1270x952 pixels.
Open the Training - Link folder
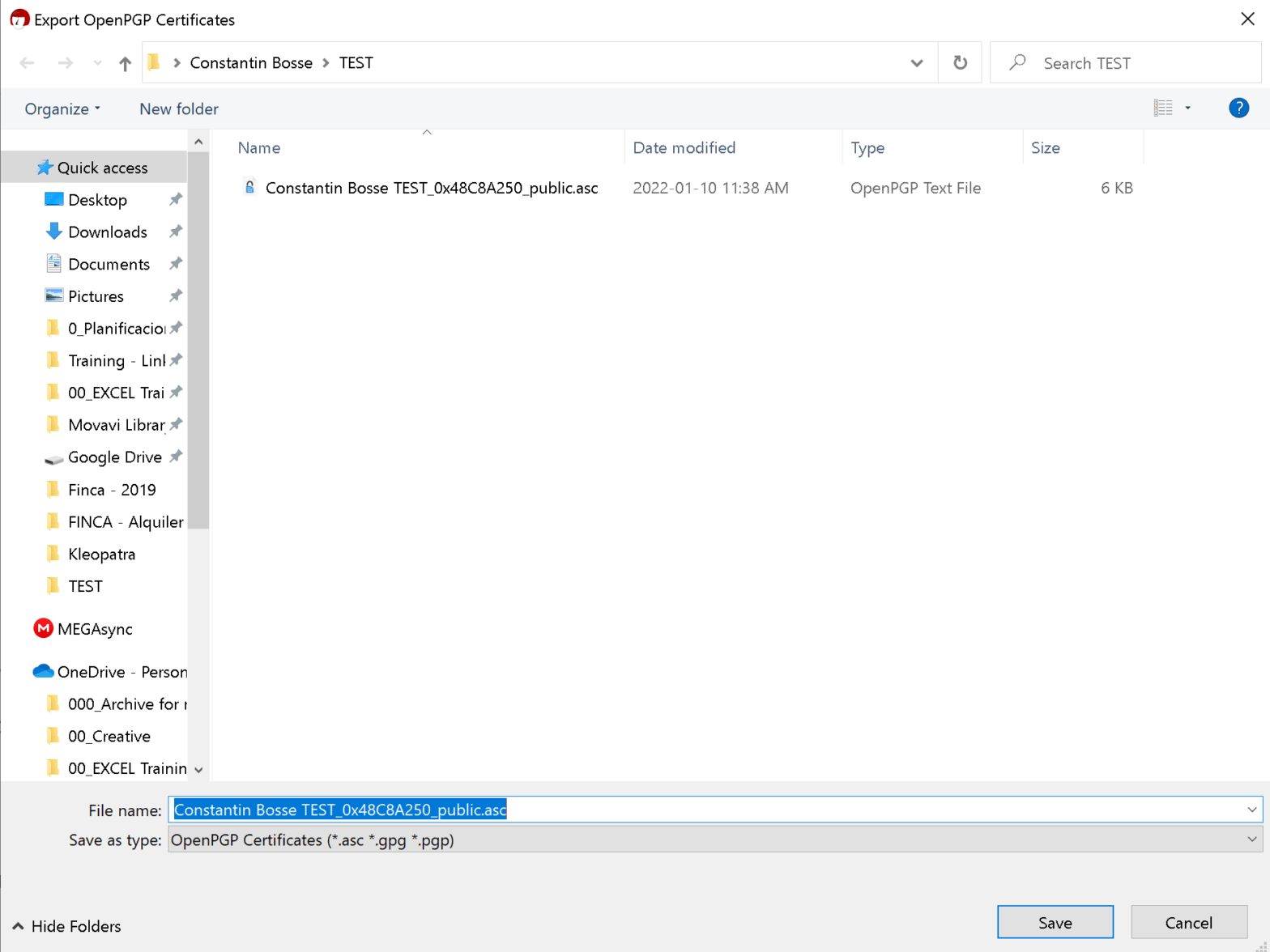pyautogui.click(x=116, y=361)
